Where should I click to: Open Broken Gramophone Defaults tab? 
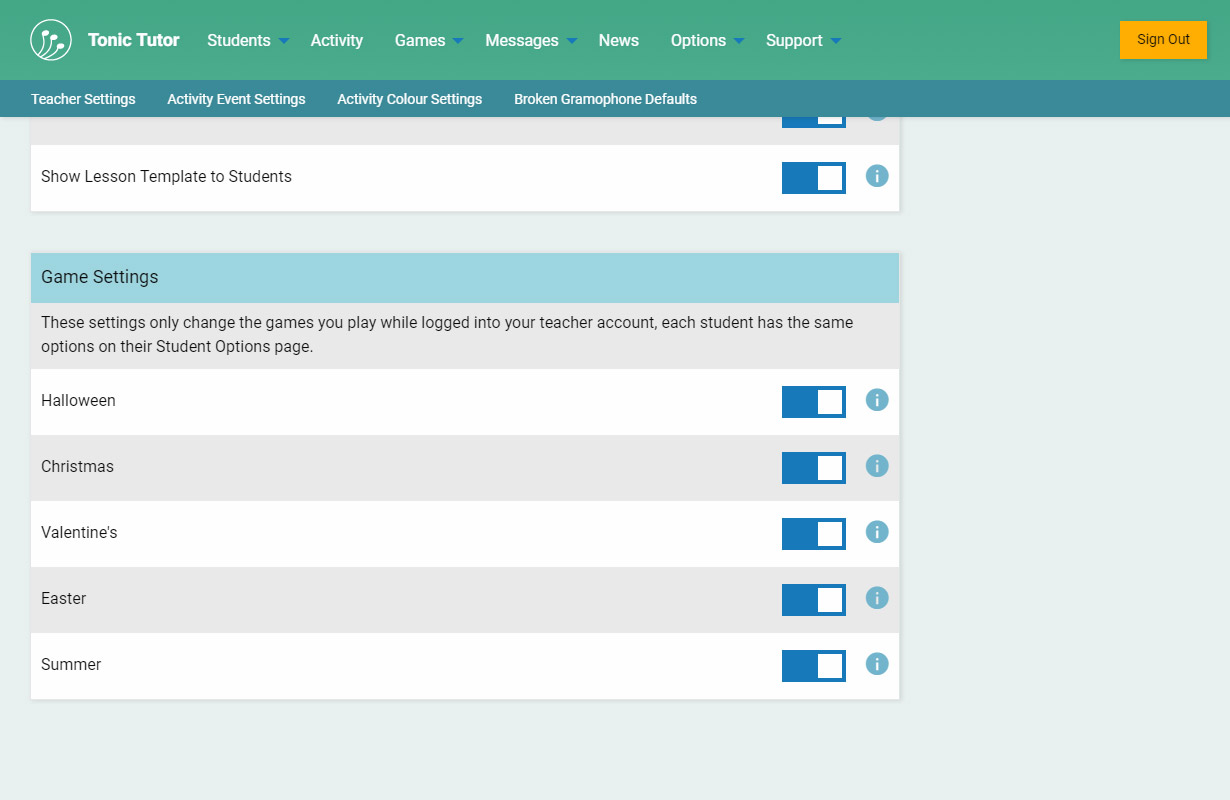click(605, 99)
